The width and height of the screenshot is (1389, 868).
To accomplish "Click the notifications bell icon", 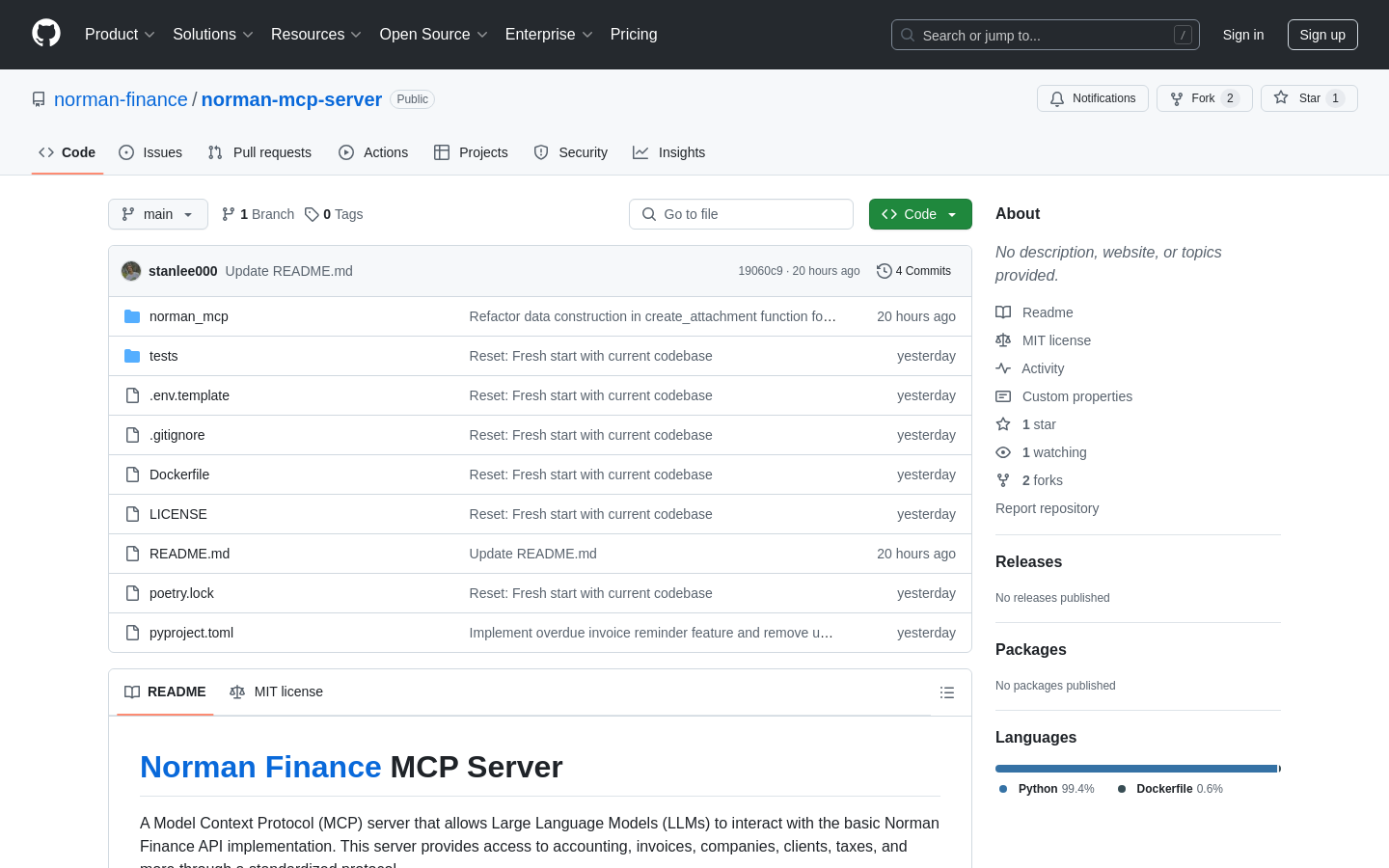I will pyautogui.click(x=1057, y=98).
